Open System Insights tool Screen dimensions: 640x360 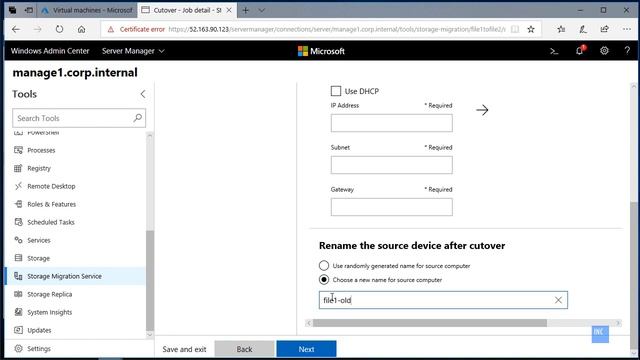pyautogui.click(x=49, y=312)
